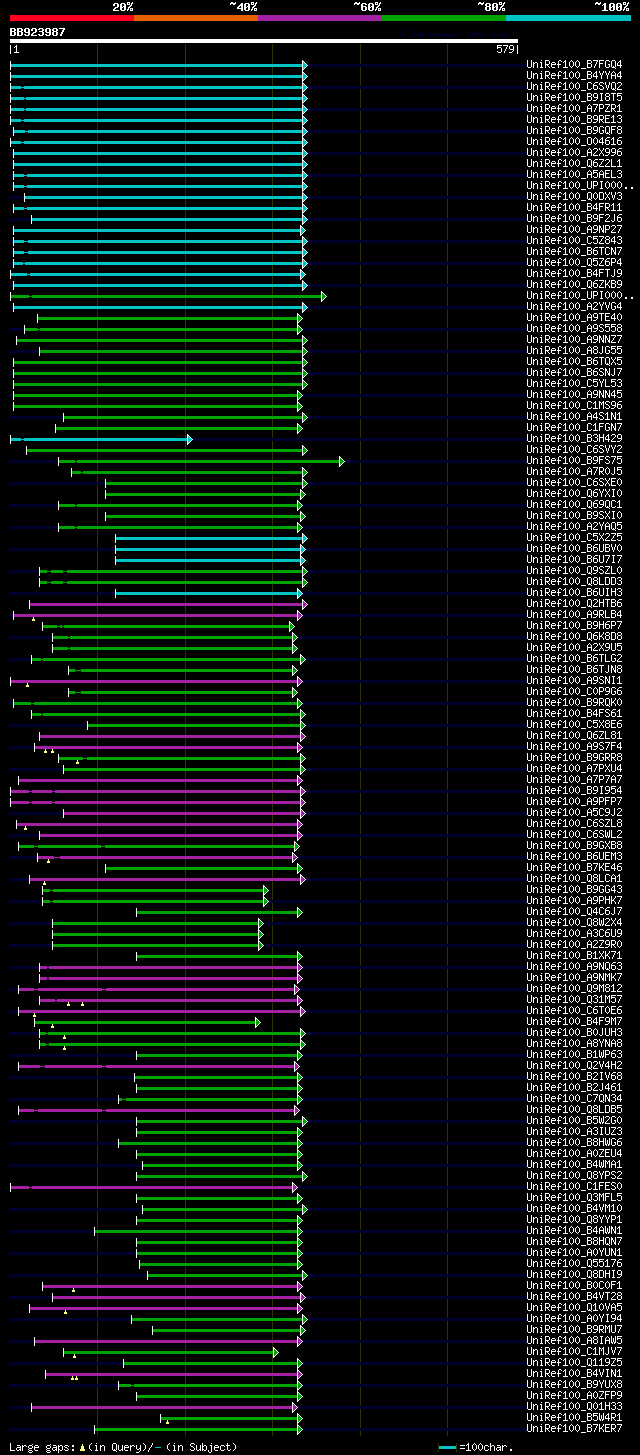This screenshot has width=640, height=1455.
Task: Click the red 20% identity legend segment
Action: tap(71, 18)
